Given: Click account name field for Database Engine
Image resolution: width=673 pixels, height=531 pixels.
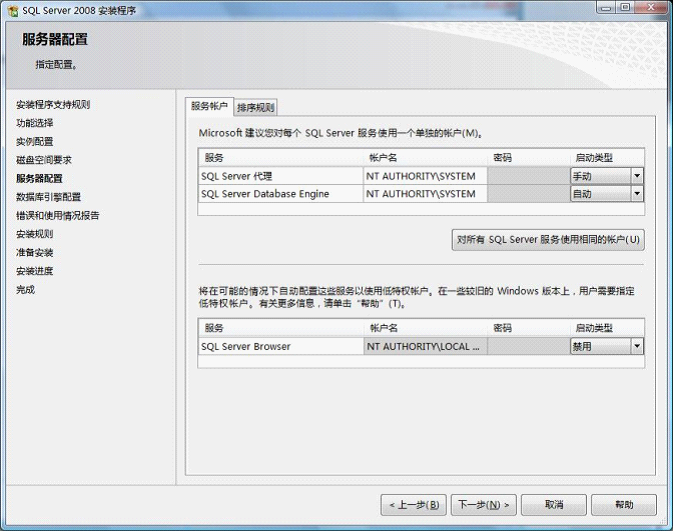Looking at the screenshot, I should pyautogui.click(x=425, y=194).
